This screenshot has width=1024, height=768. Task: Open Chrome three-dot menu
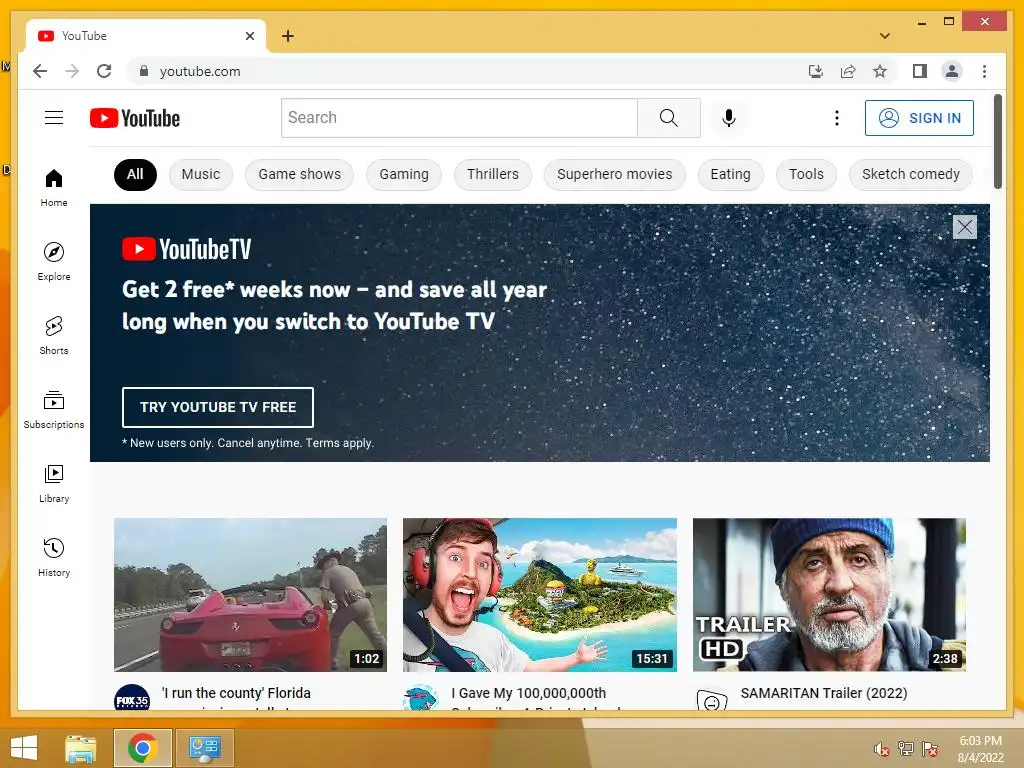tap(984, 71)
